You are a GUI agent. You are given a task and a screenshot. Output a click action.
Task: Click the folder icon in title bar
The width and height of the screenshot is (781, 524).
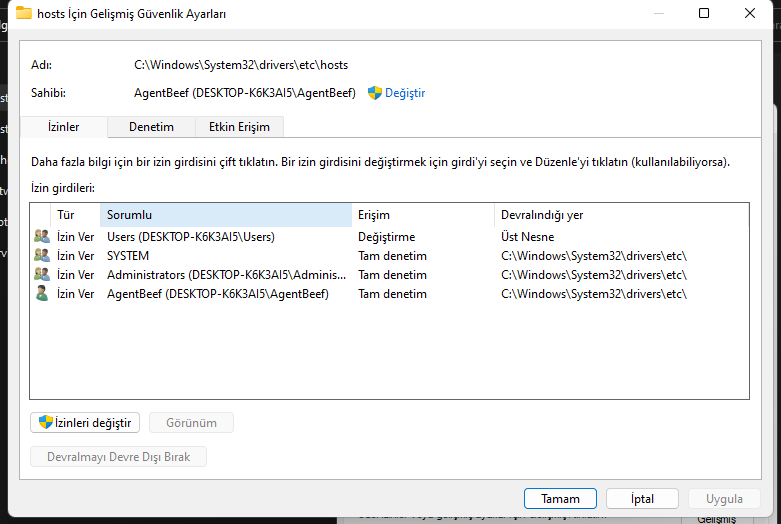coord(23,13)
